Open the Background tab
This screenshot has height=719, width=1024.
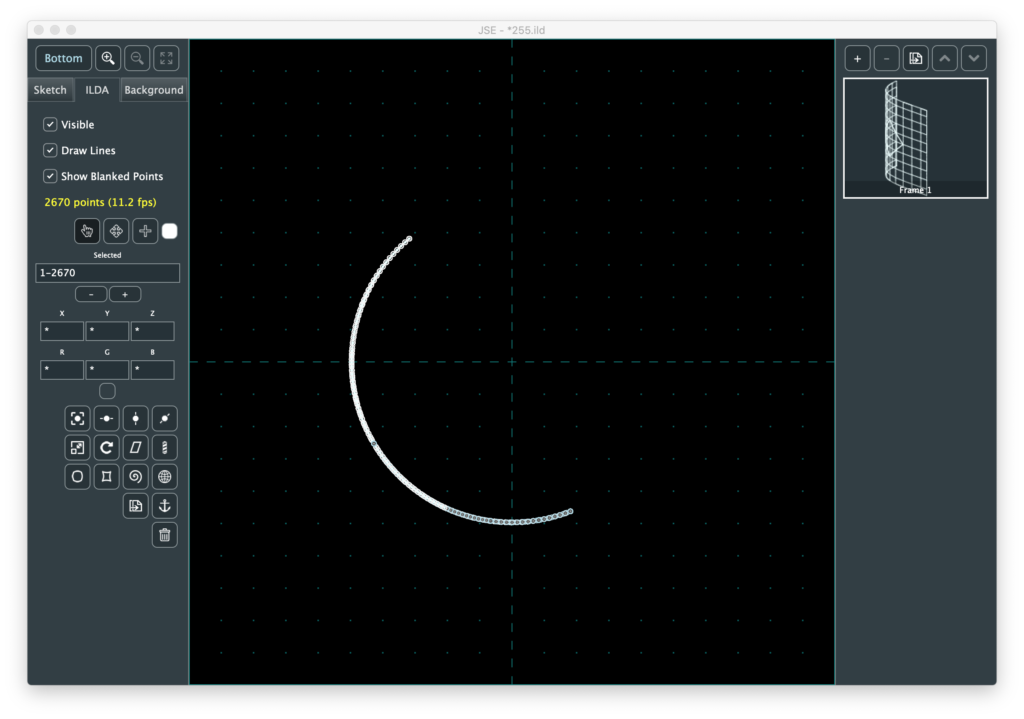154,90
